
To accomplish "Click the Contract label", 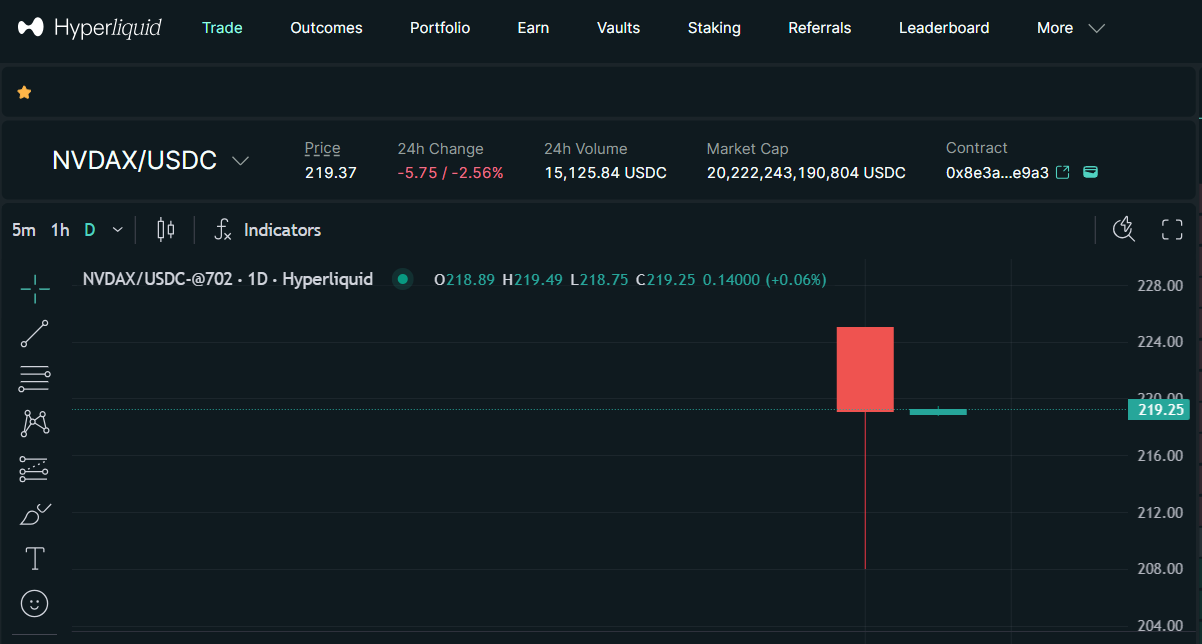I will (x=977, y=148).
